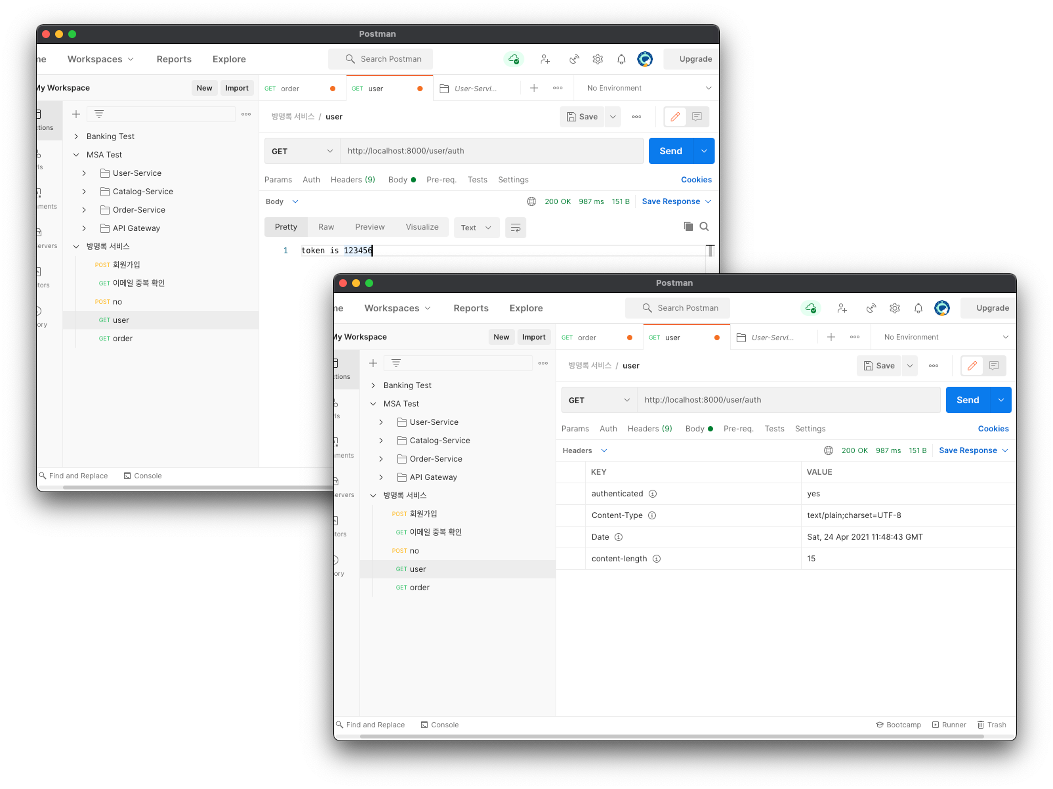Image resolution: width=1053 pixels, height=789 pixels.
Task: Click sync cloud icon in front window
Action: click(x=811, y=308)
